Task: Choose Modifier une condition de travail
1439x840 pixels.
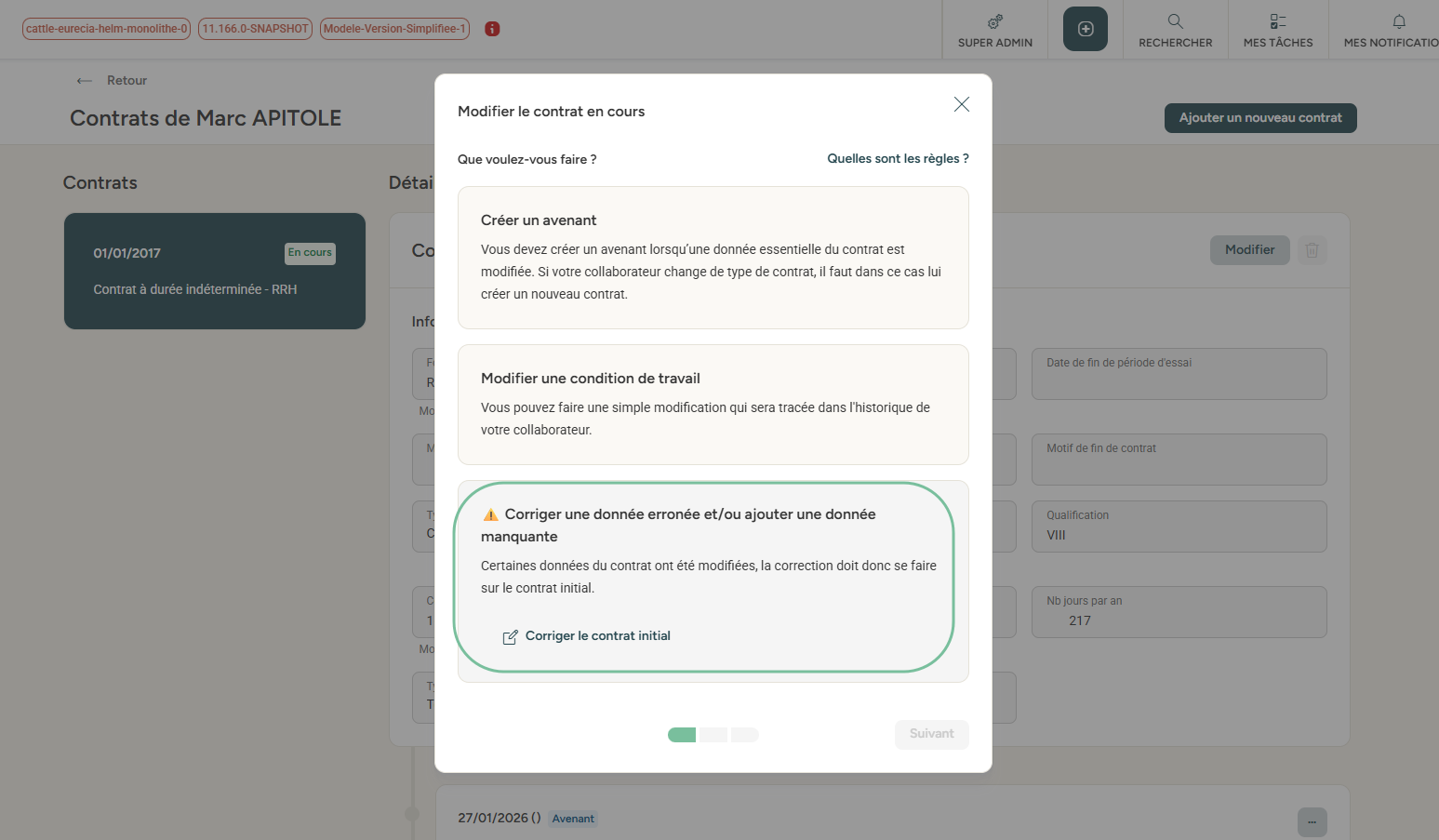Action: 713,405
